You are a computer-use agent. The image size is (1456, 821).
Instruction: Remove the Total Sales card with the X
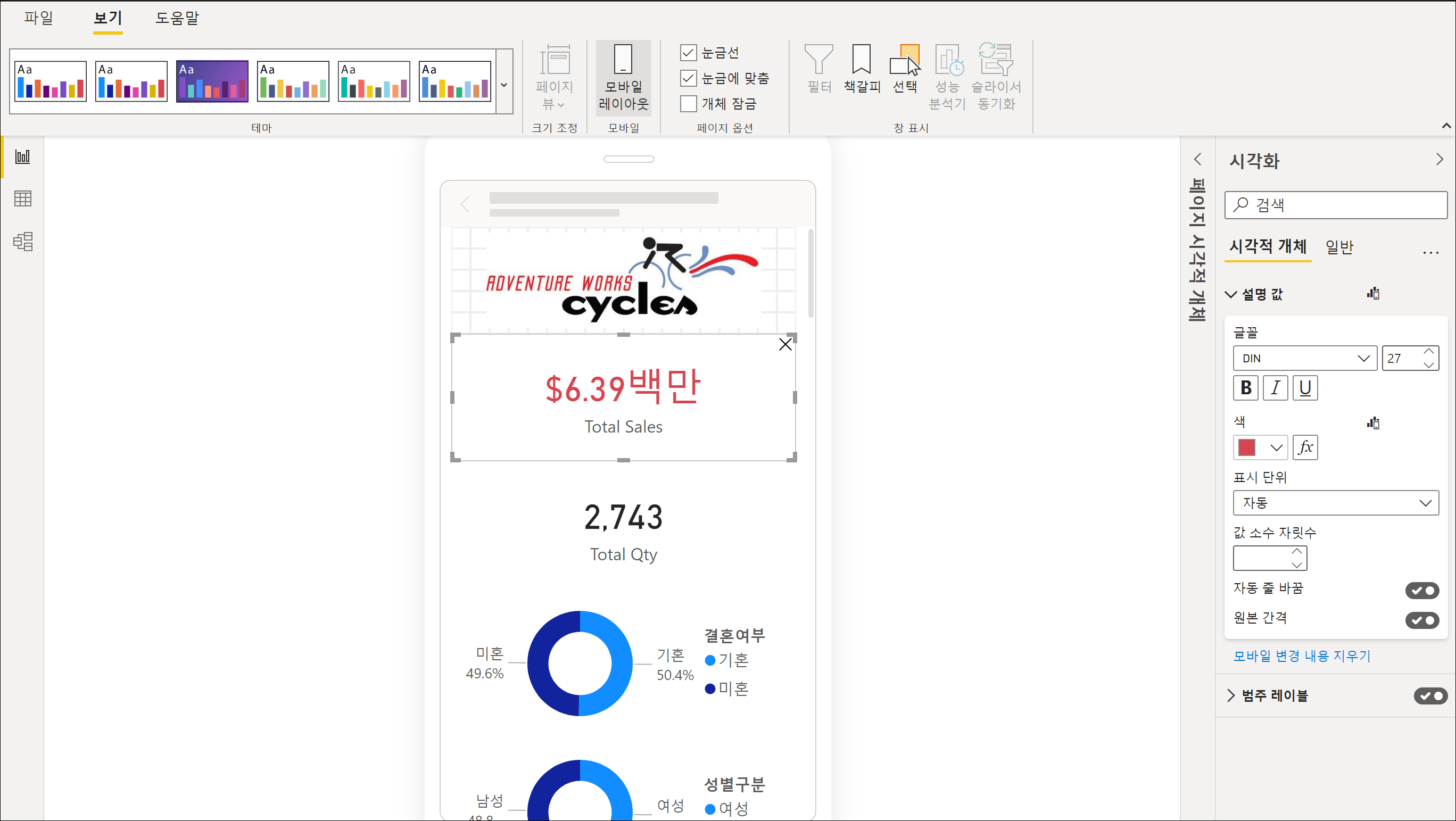pos(785,344)
